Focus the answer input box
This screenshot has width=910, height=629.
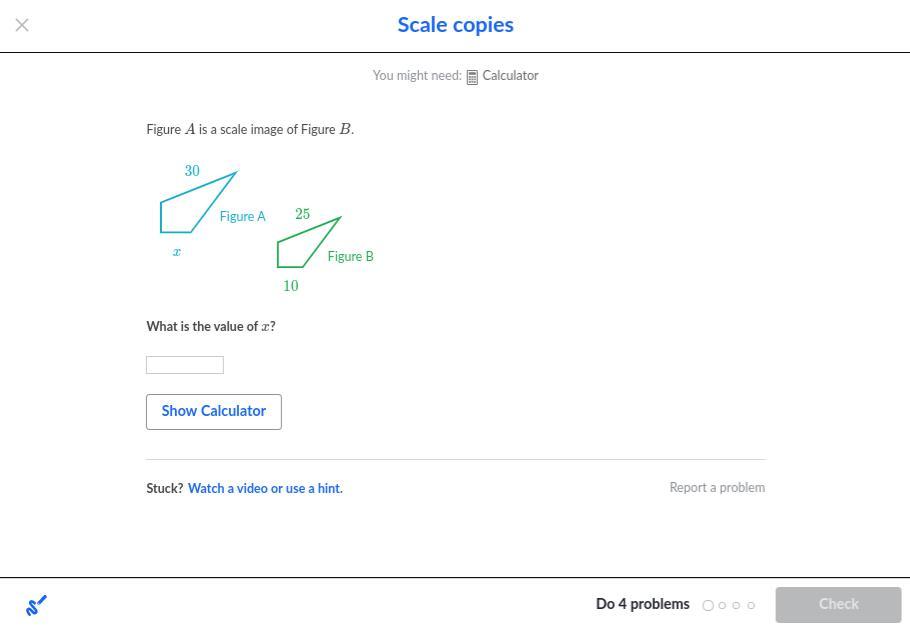[x=185, y=365]
